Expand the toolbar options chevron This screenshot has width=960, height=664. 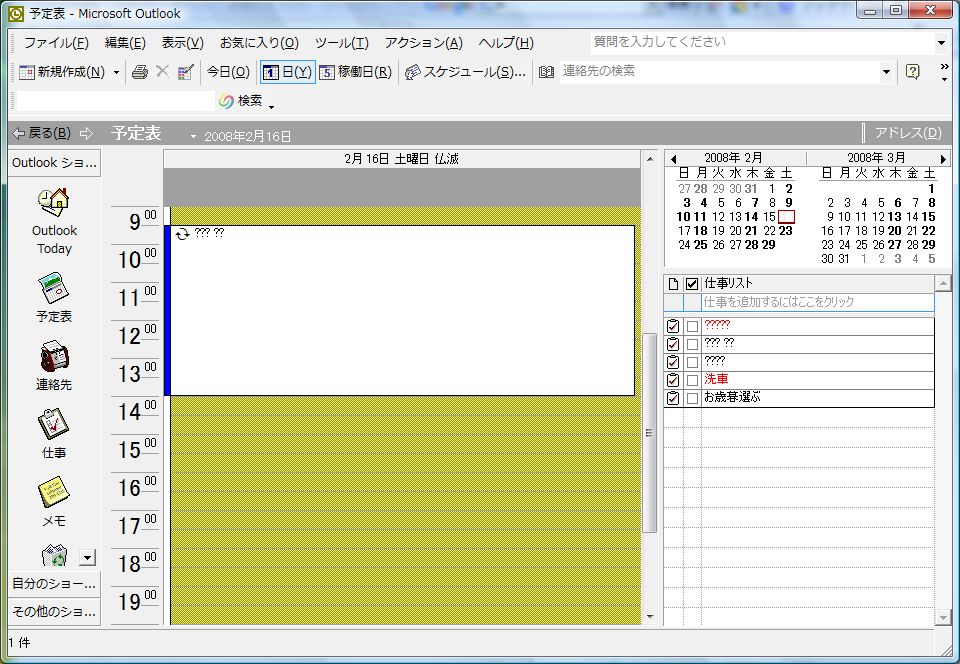945,72
